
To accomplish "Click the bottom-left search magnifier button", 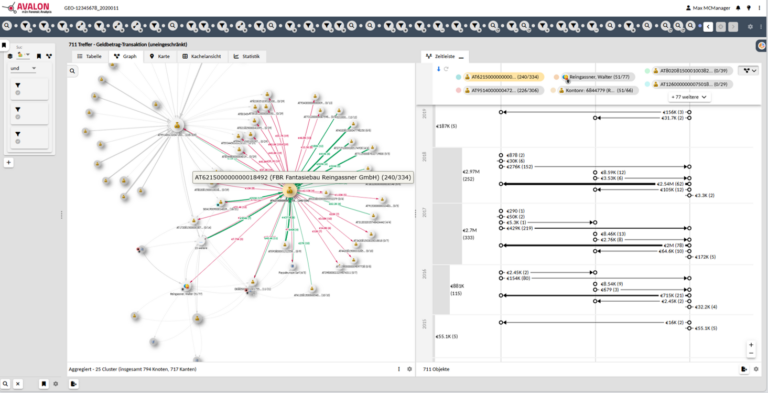I will 5,384.
